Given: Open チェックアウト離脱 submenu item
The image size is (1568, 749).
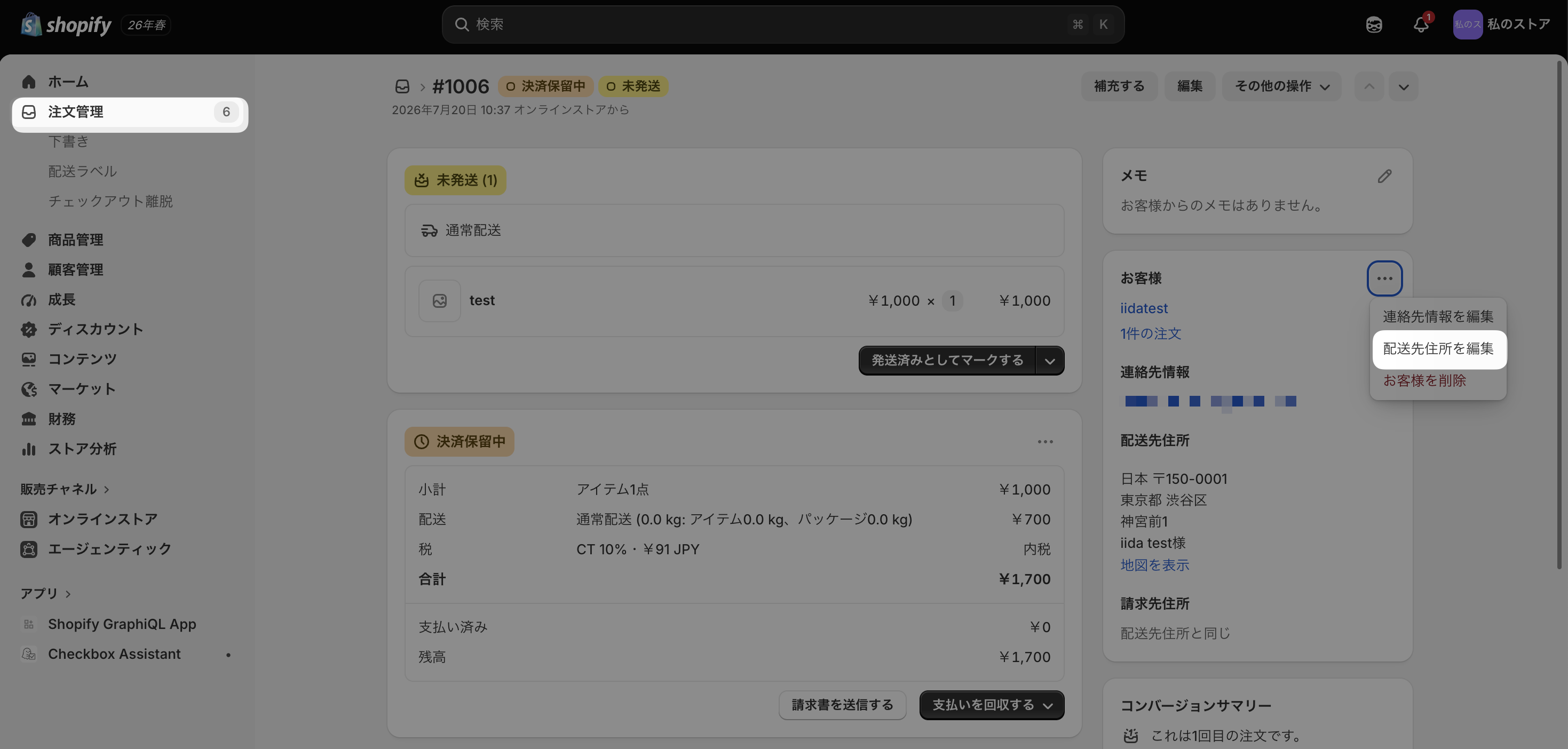Looking at the screenshot, I should [x=110, y=201].
